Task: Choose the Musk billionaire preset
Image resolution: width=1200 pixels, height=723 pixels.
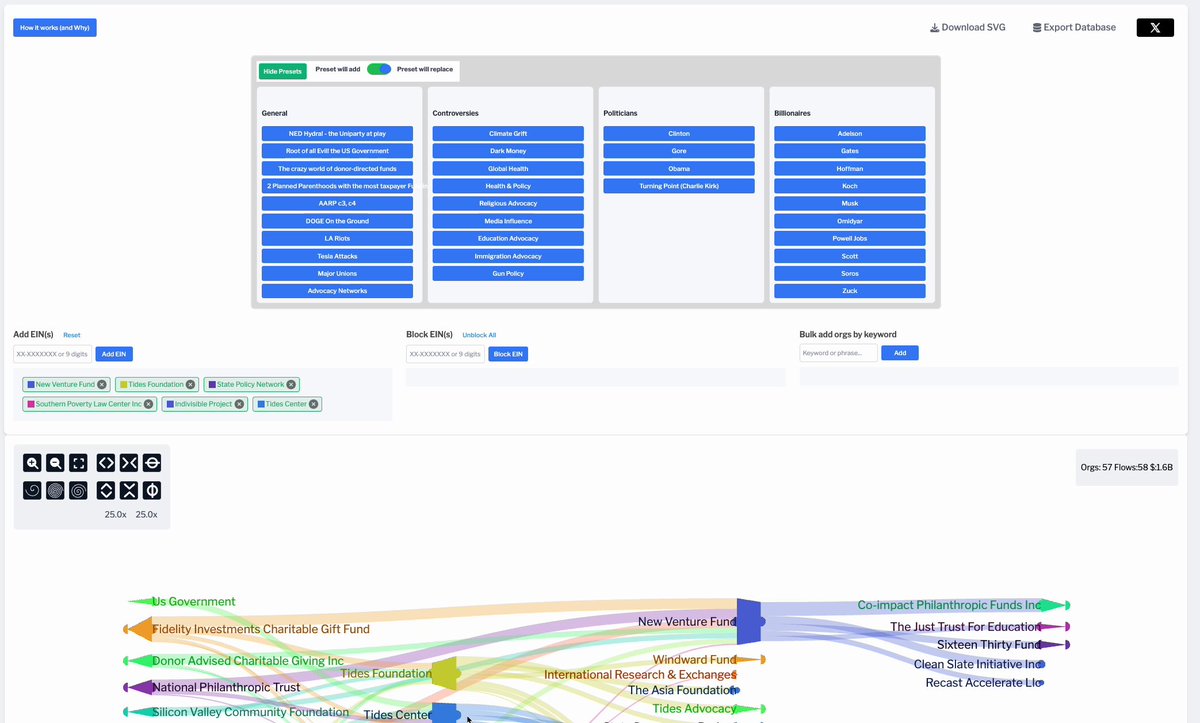Action: [x=850, y=203]
